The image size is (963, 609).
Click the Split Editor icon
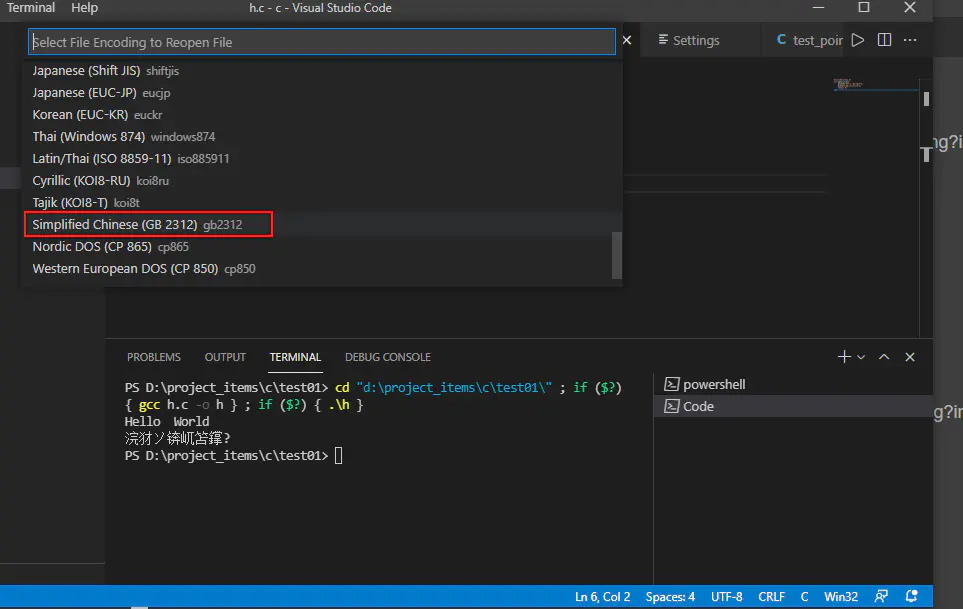(x=884, y=40)
